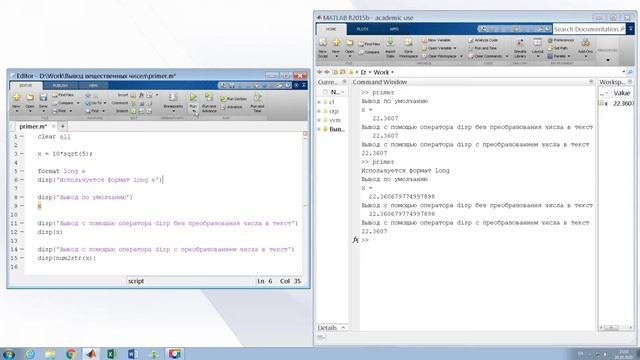
Task: Open the Clear Workspace dropdown arrow
Action: tap(461, 56)
